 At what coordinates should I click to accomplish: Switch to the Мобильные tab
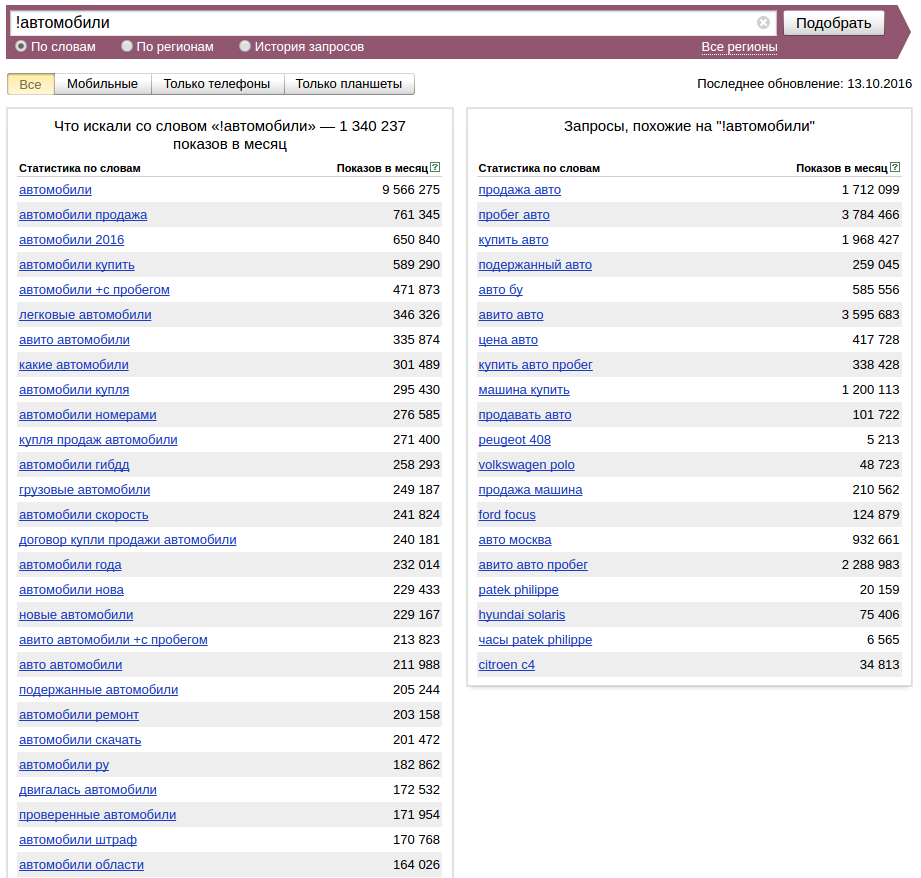click(x=103, y=84)
